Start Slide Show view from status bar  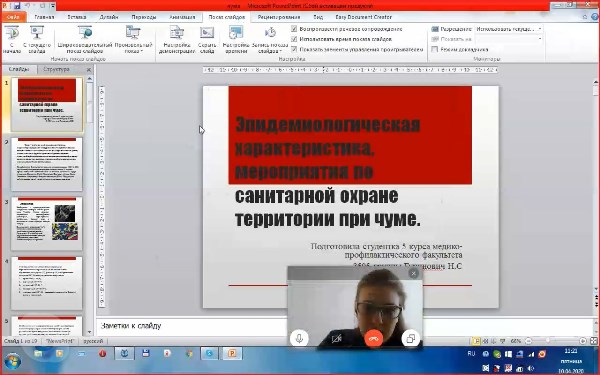503,341
